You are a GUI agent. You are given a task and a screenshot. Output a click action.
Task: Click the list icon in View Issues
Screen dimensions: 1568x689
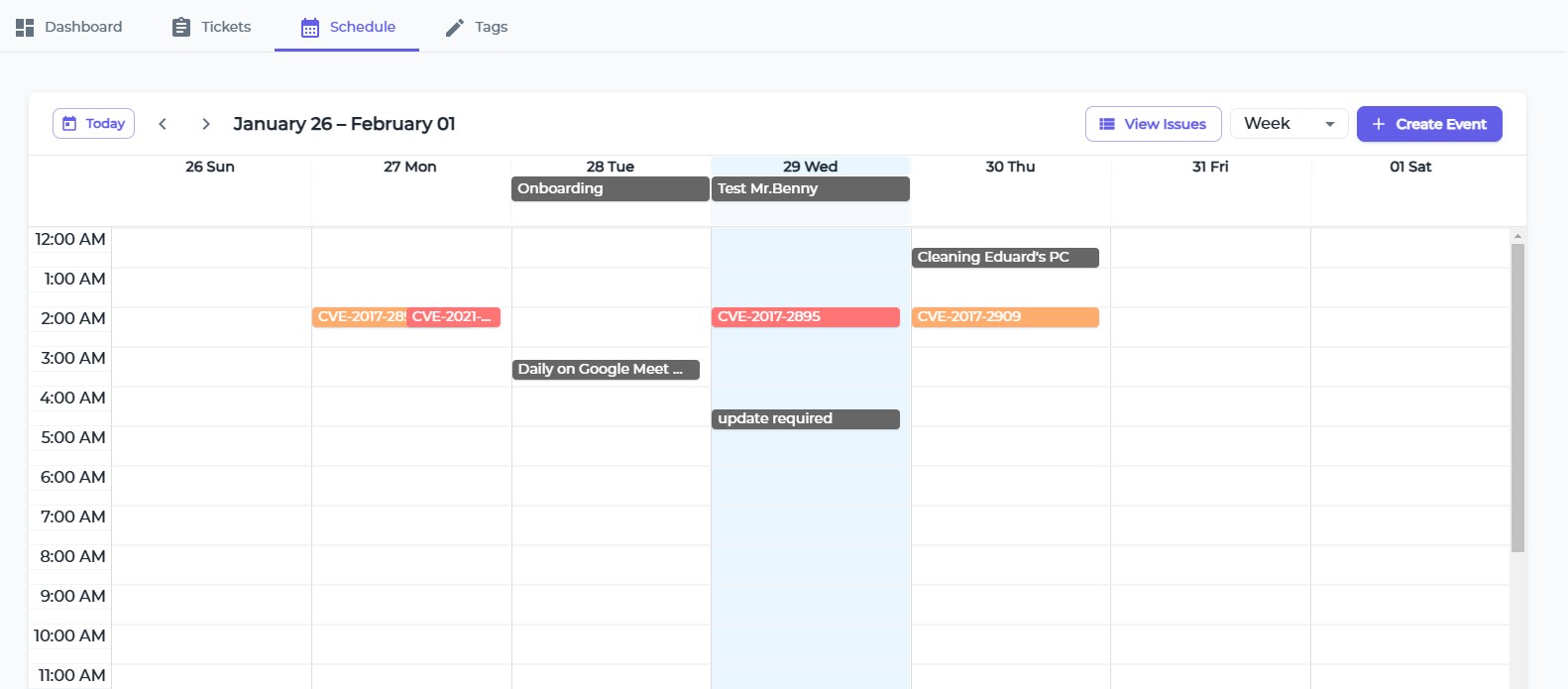tap(1107, 124)
